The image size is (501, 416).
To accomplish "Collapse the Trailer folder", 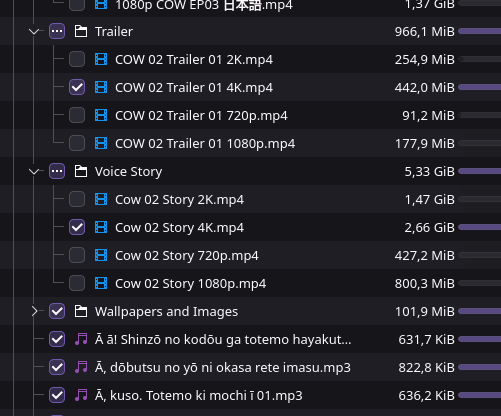I will click(x=34, y=32).
